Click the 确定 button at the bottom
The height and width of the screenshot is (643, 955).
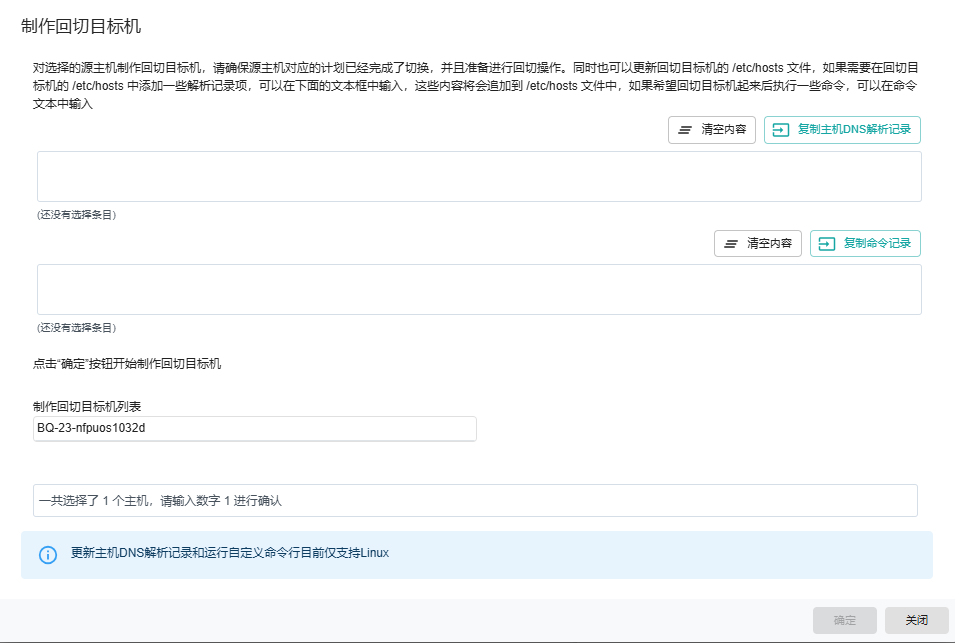pyautogui.click(x=844, y=620)
